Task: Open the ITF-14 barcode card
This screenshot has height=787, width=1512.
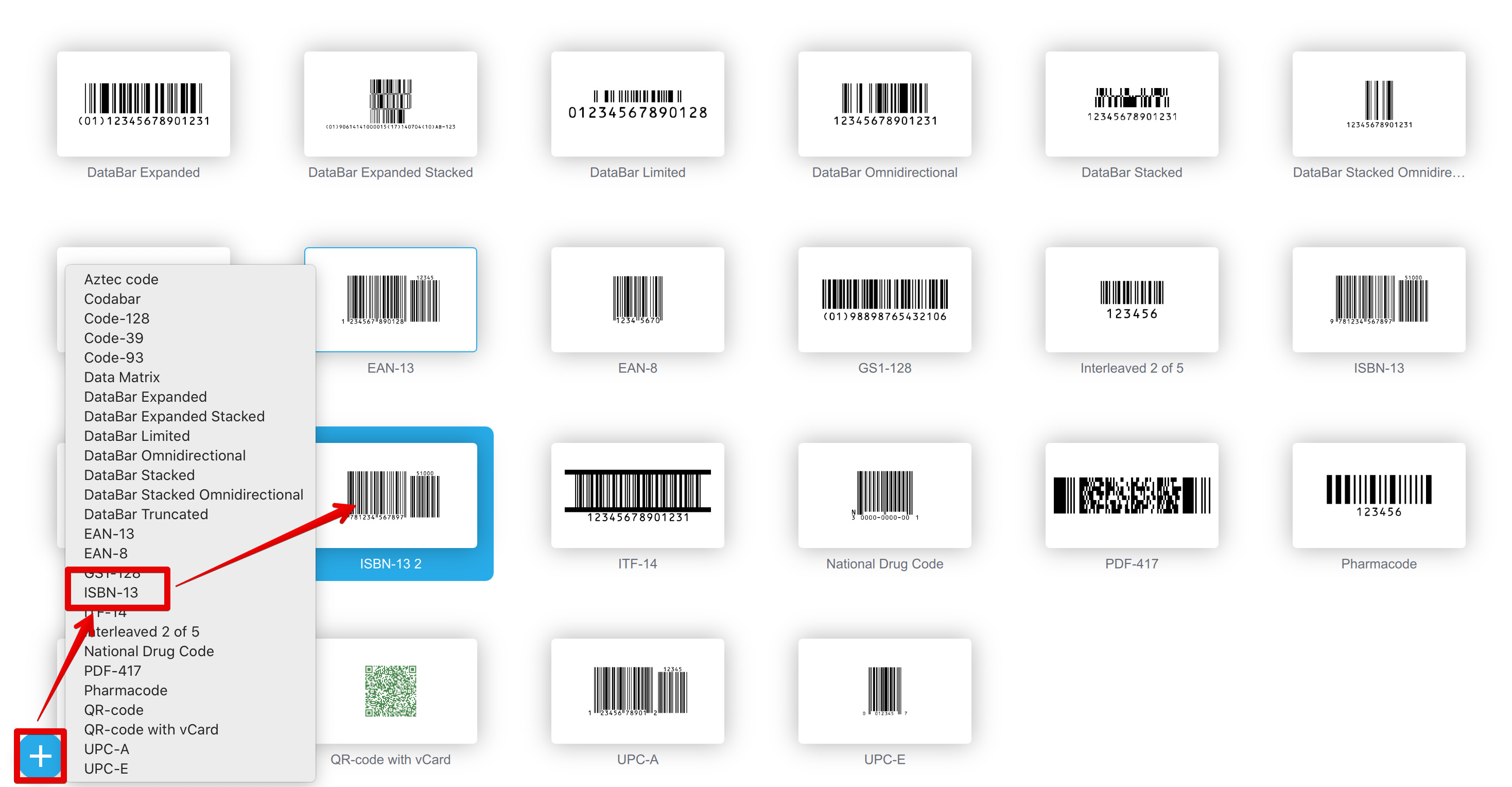Action: point(637,495)
